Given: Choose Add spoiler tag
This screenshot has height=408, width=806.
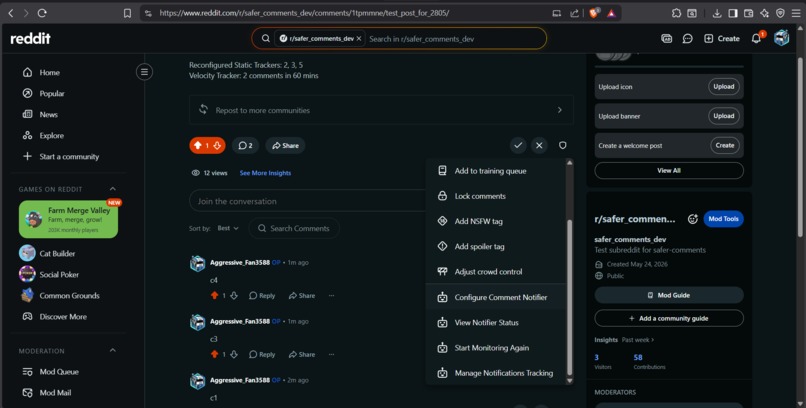Looking at the screenshot, I should click(496, 247).
